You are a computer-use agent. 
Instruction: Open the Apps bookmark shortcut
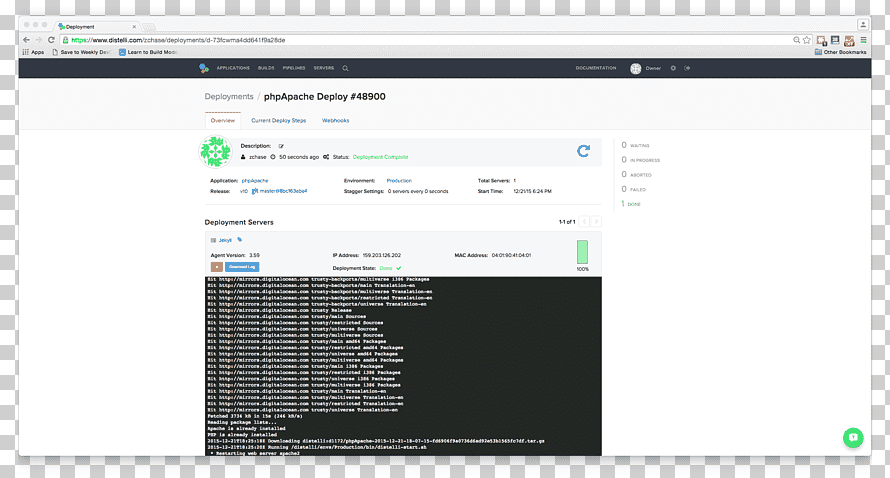click(33, 52)
